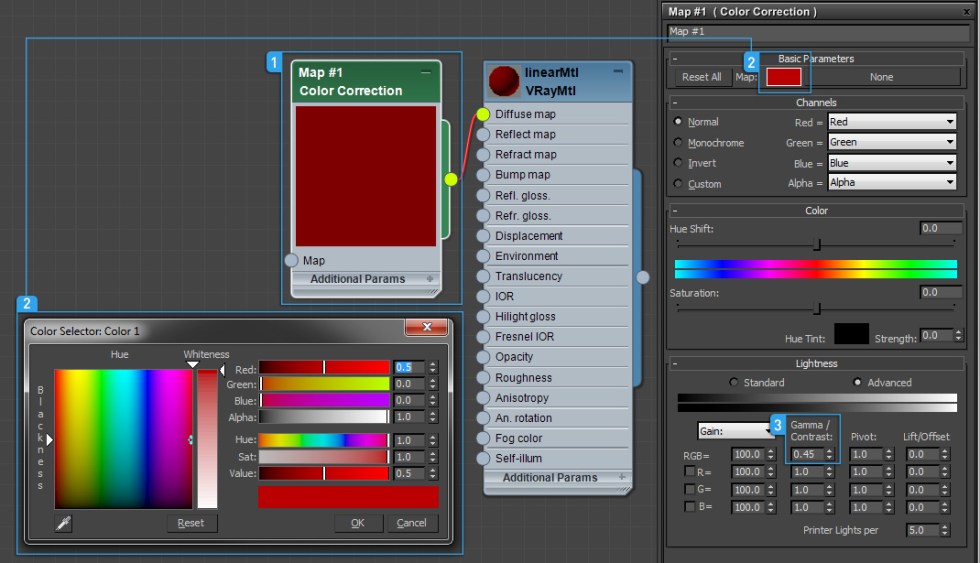Click the Translucency input socket
Screen dimensions: 980x563
(x=483, y=276)
